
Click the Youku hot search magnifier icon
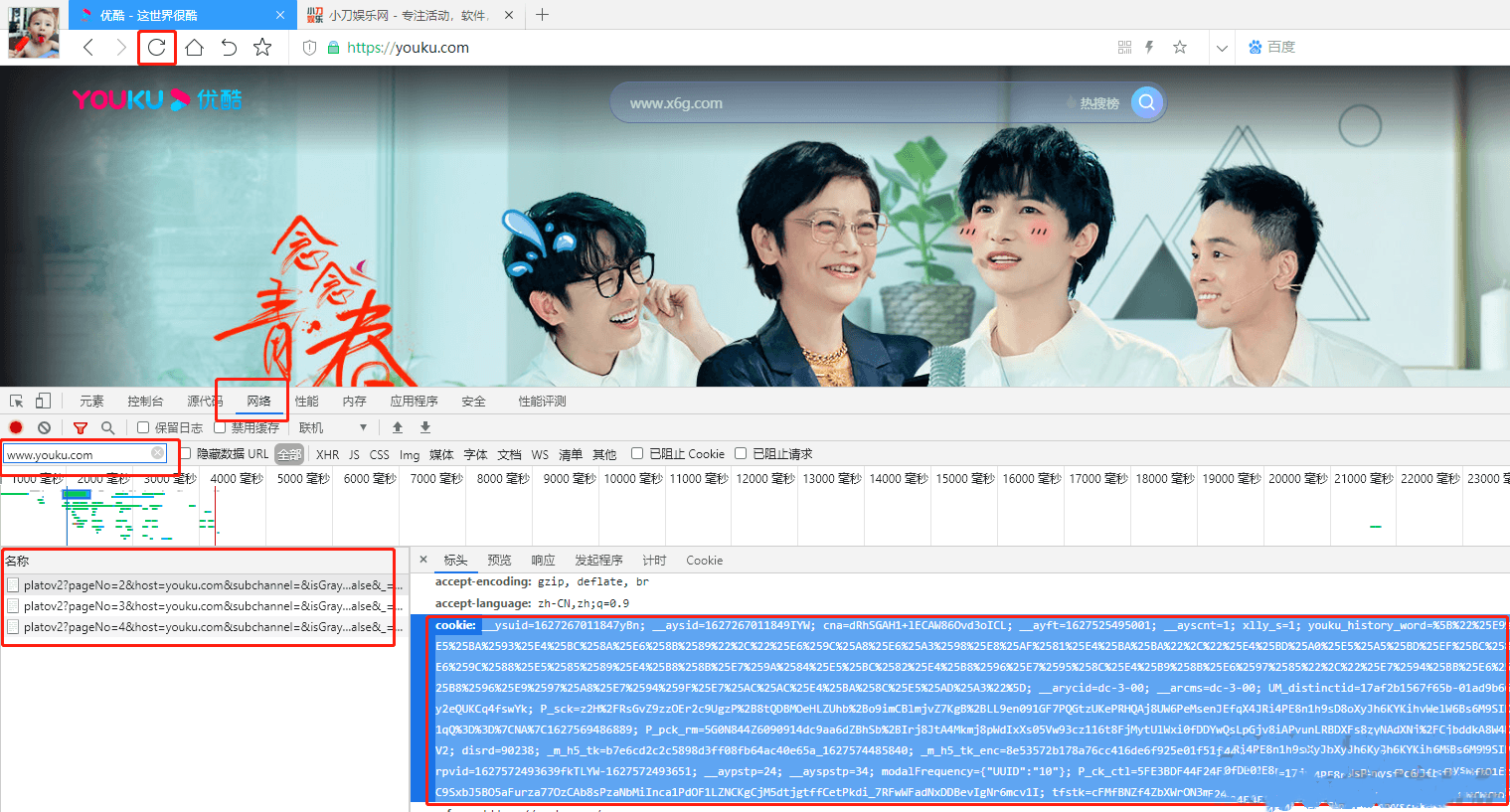[1145, 101]
